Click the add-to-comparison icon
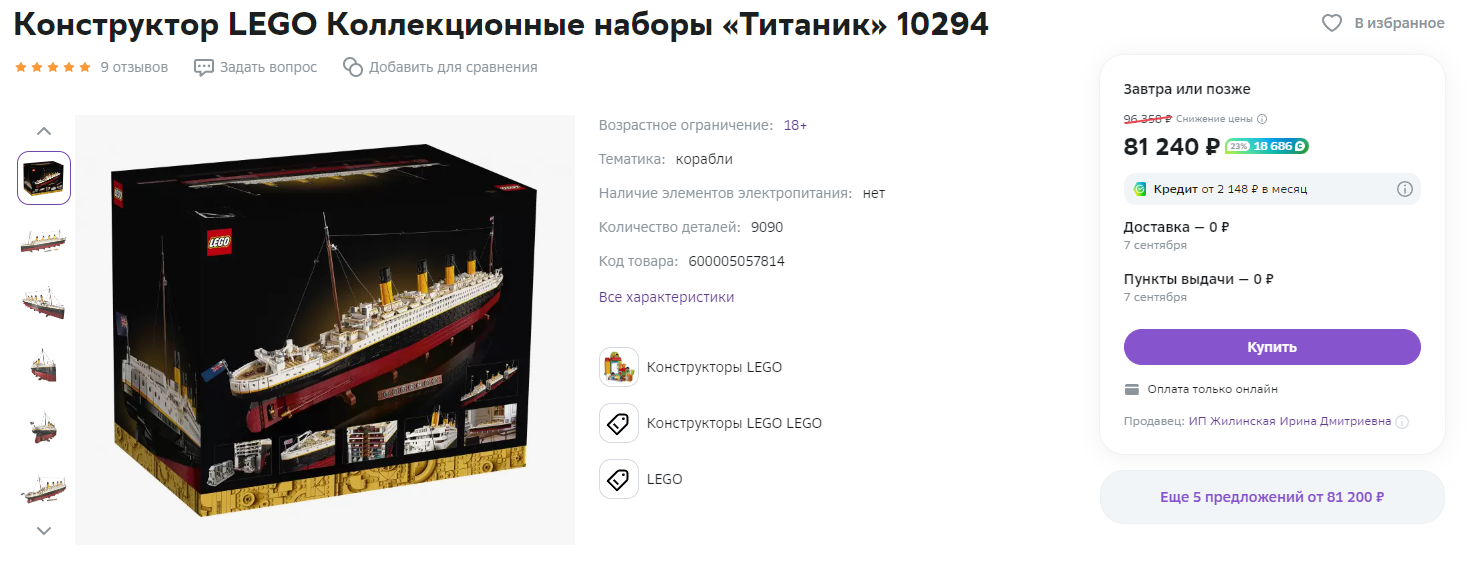Screen dimensions: 1467x573 pyautogui.click(x=352, y=67)
